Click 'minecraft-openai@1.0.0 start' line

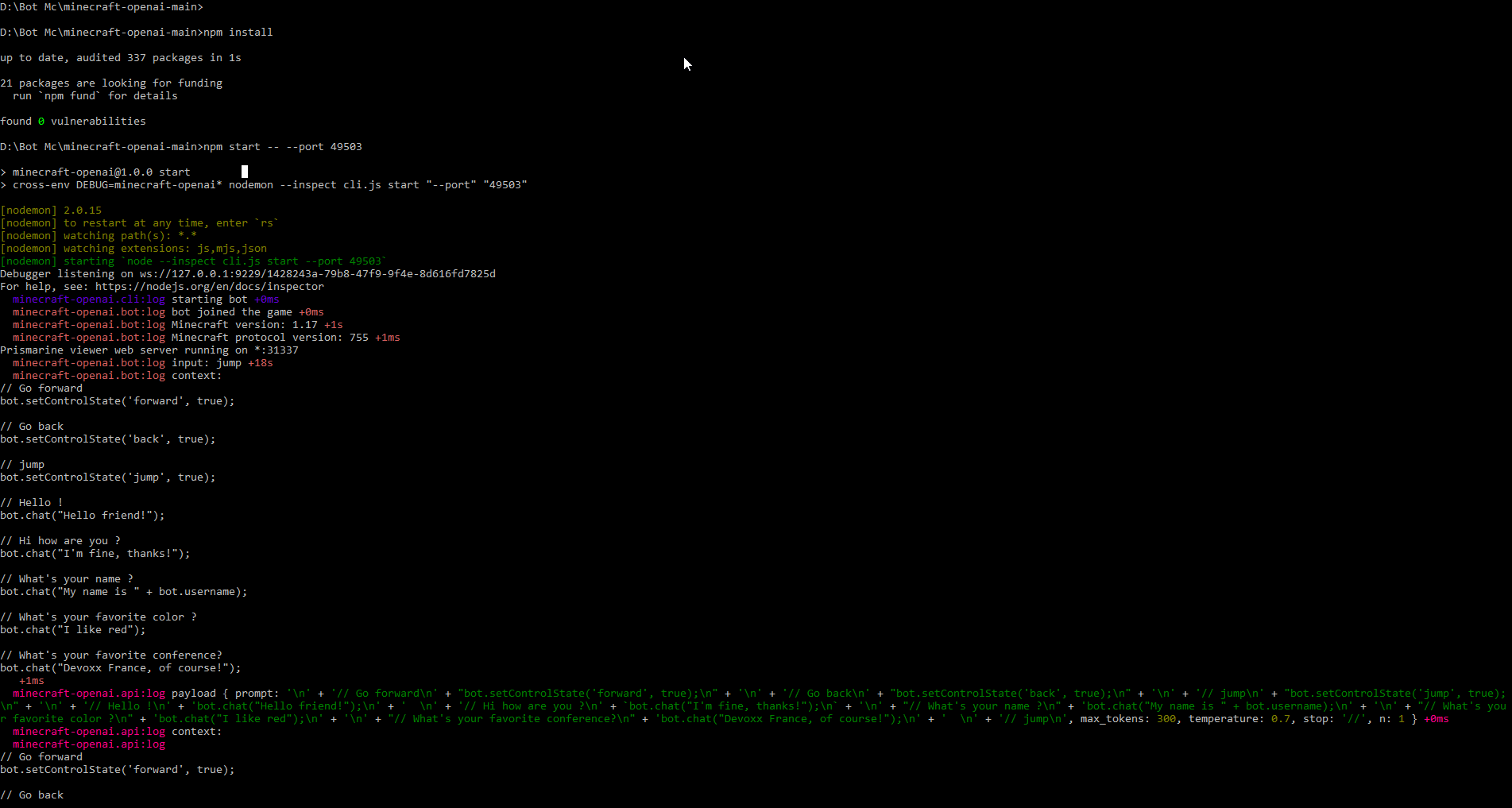[x=95, y=172]
